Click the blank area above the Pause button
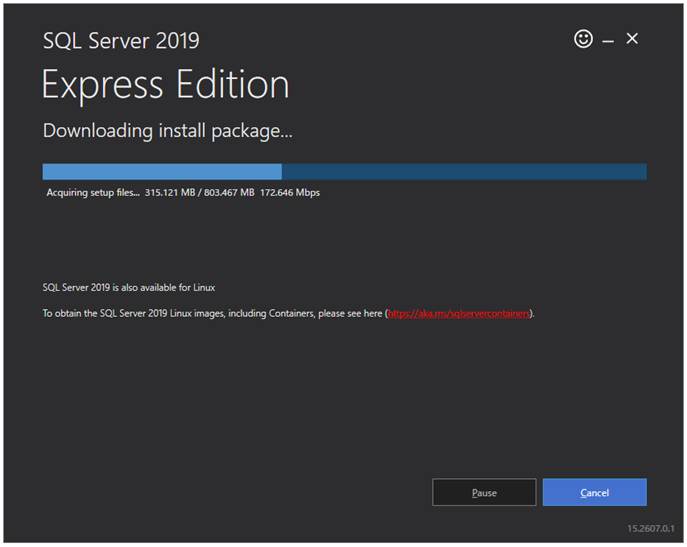This screenshot has height=547, width=687. tap(484, 416)
